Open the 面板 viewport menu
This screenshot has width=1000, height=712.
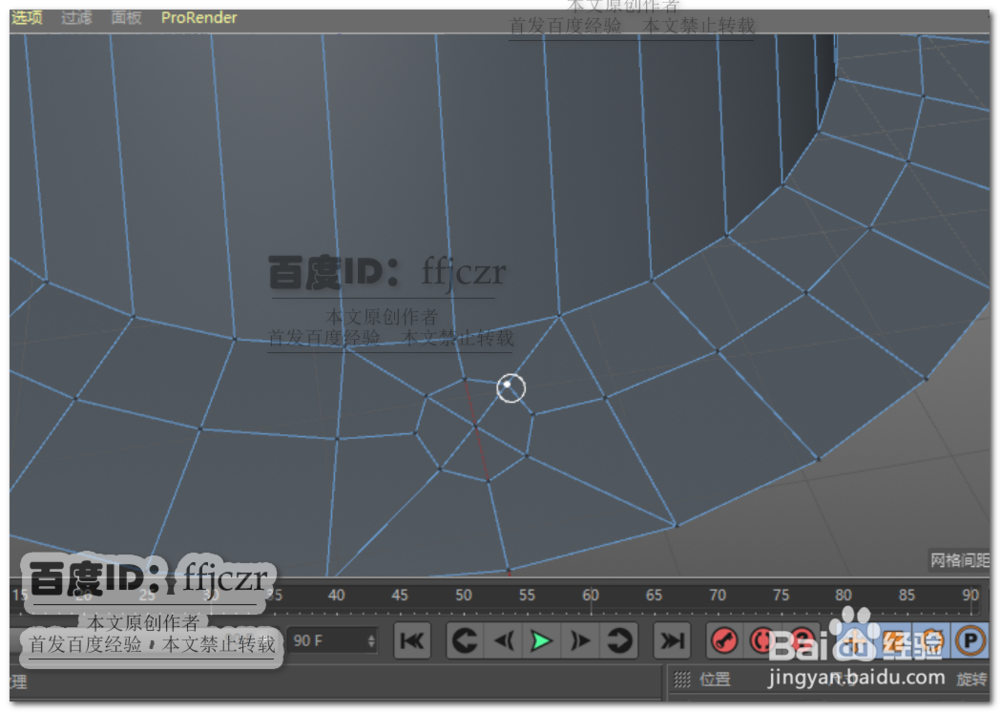pos(126,17)
